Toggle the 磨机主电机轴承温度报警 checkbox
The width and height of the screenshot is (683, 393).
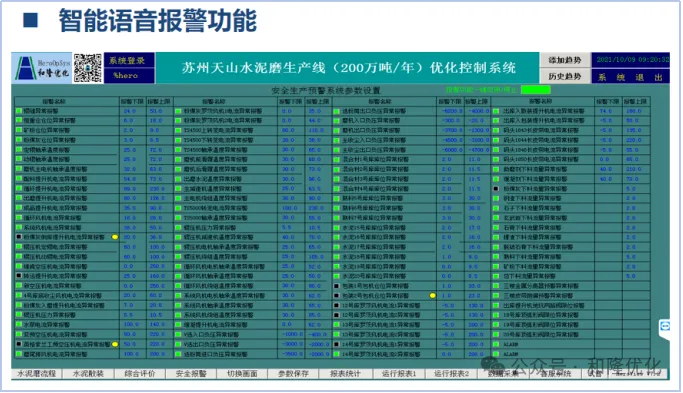coord(19,169)
